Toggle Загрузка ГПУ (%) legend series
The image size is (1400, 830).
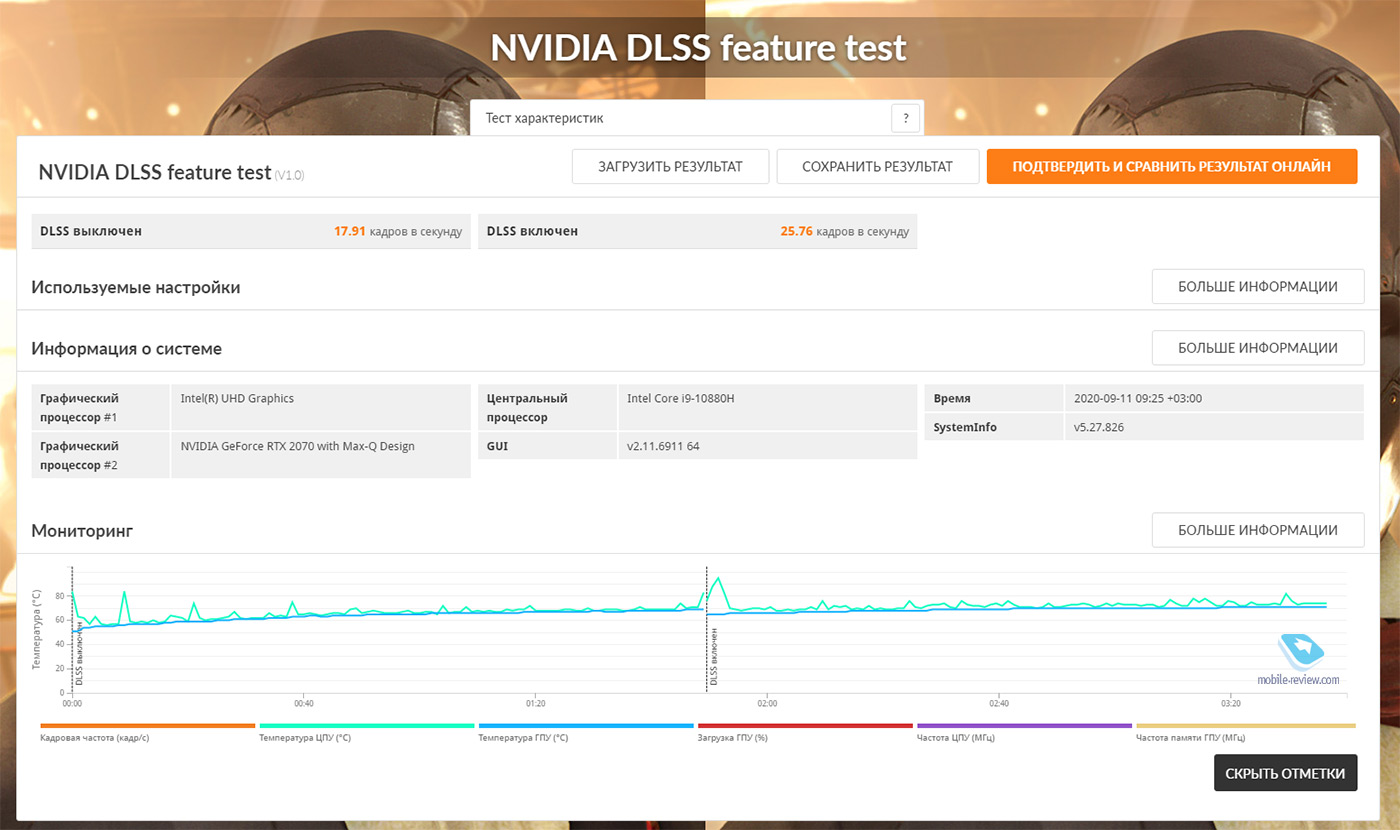tap(805, 733)
